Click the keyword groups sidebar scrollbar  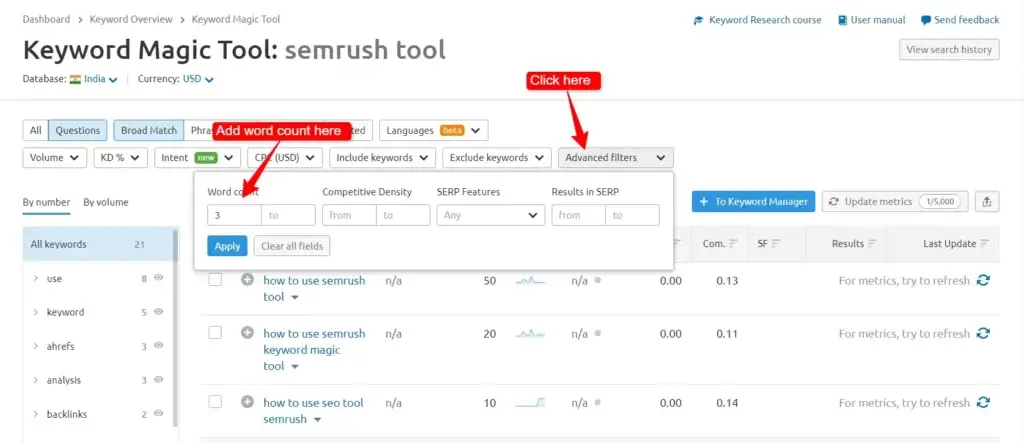175,327
